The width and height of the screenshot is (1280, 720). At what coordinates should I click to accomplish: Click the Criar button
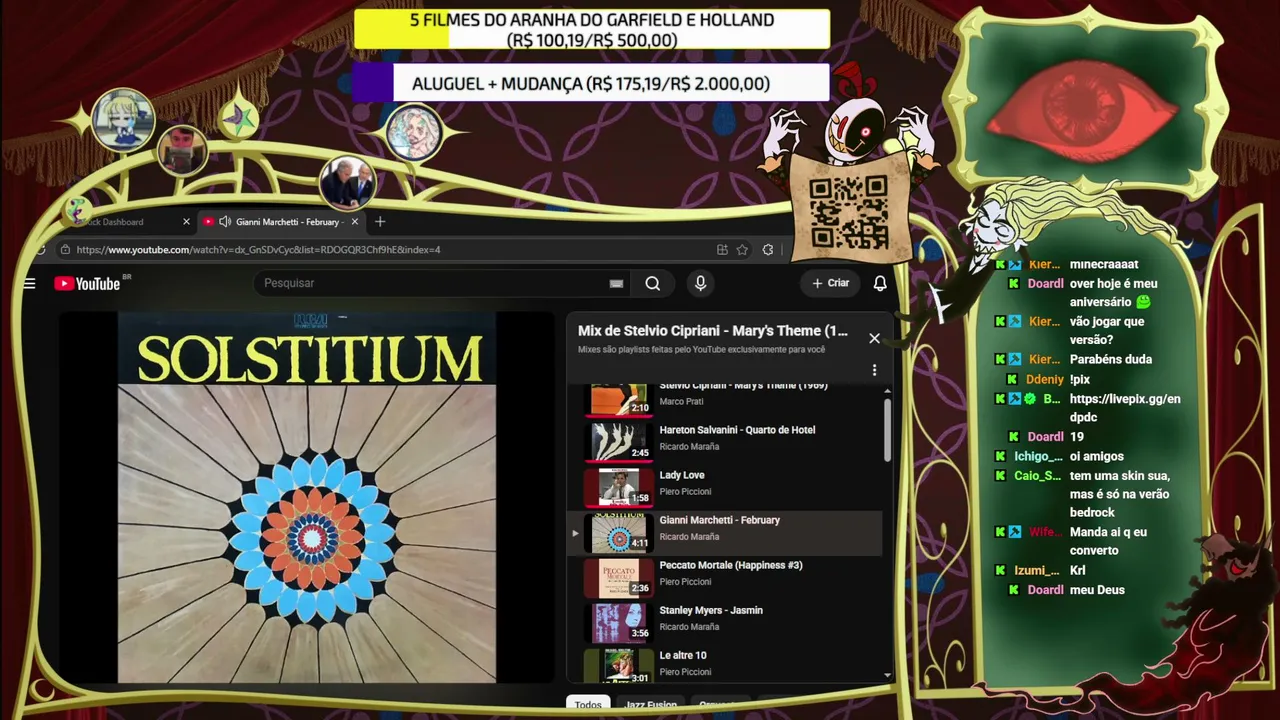coord(830,284)
